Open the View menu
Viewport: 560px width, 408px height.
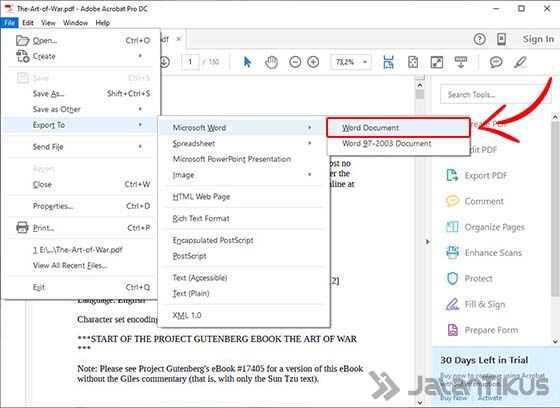pos(48,23)
